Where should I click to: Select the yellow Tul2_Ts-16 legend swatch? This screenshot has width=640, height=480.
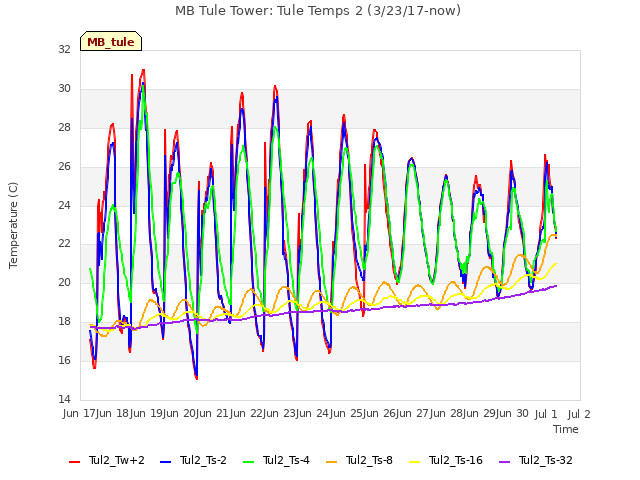pos(414,461)
